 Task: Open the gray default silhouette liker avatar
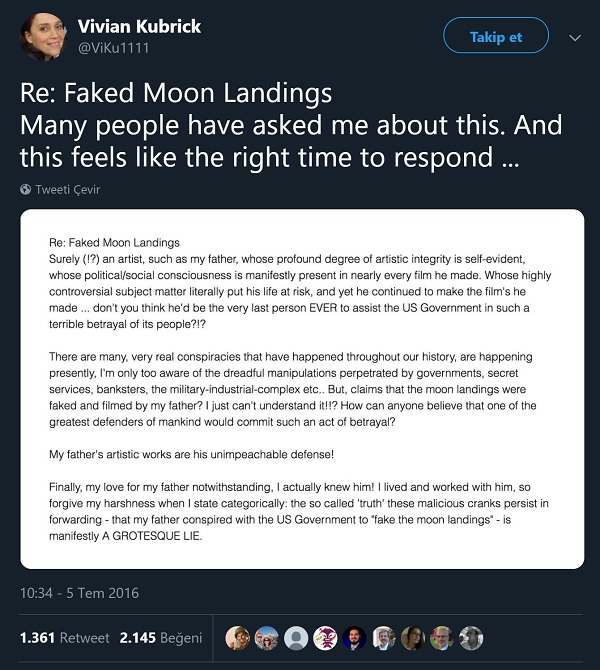pos(296,637)
